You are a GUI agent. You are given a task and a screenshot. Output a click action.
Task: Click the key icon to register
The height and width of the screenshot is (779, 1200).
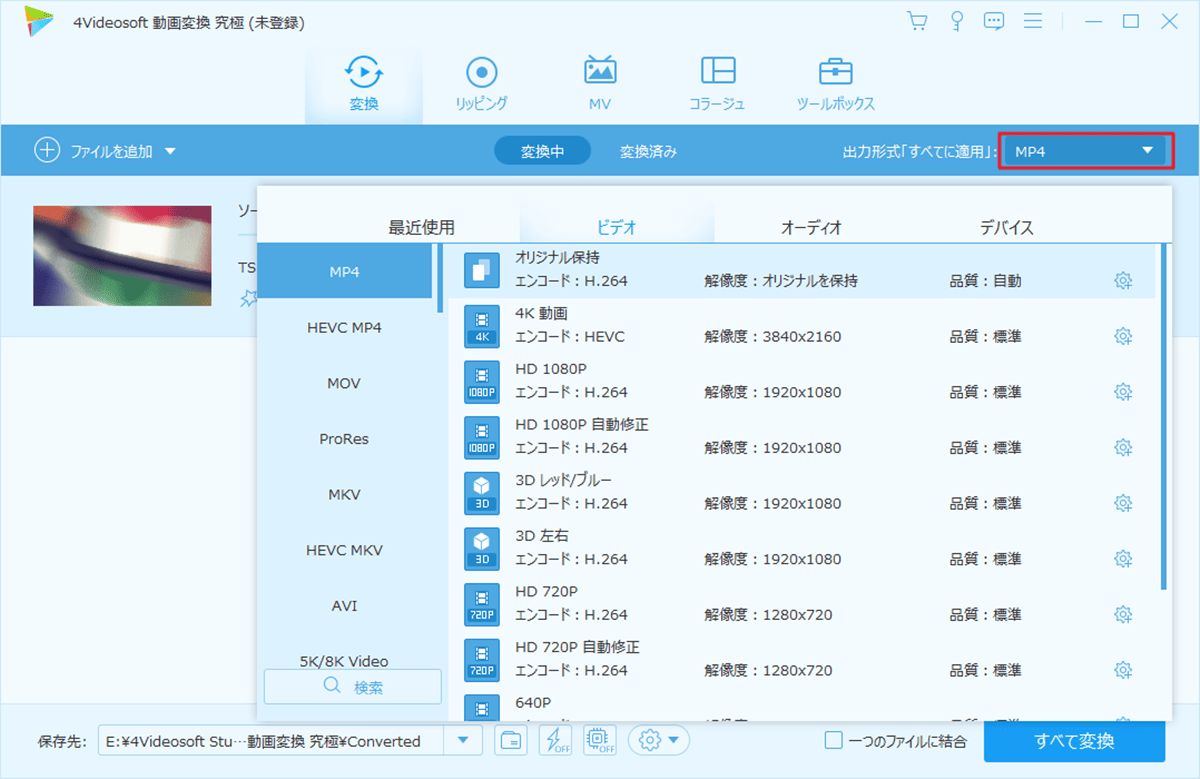tap(955, 20)
